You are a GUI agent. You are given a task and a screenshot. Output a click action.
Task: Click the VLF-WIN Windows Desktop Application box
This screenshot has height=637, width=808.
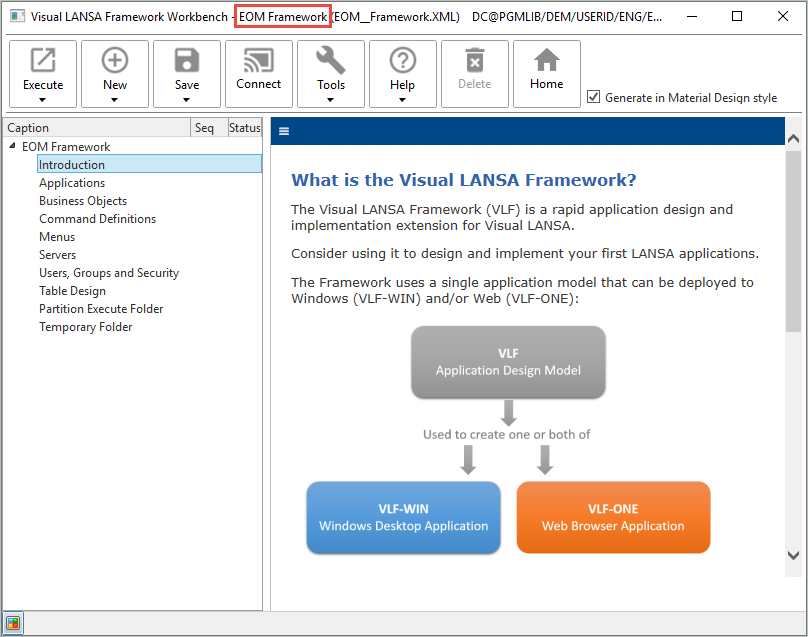[403, 517]
